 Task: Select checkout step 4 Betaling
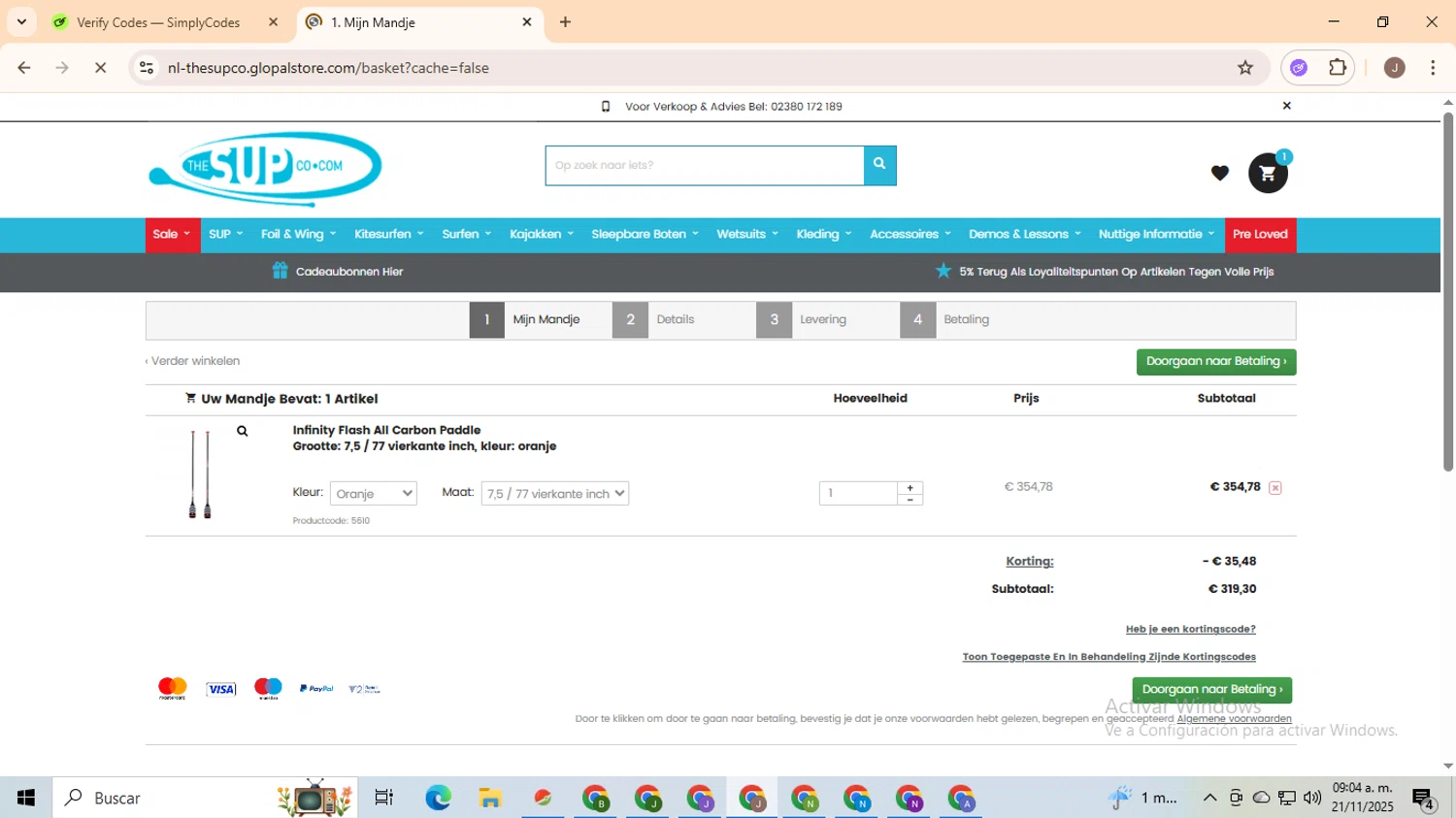(x=946, y=319)
